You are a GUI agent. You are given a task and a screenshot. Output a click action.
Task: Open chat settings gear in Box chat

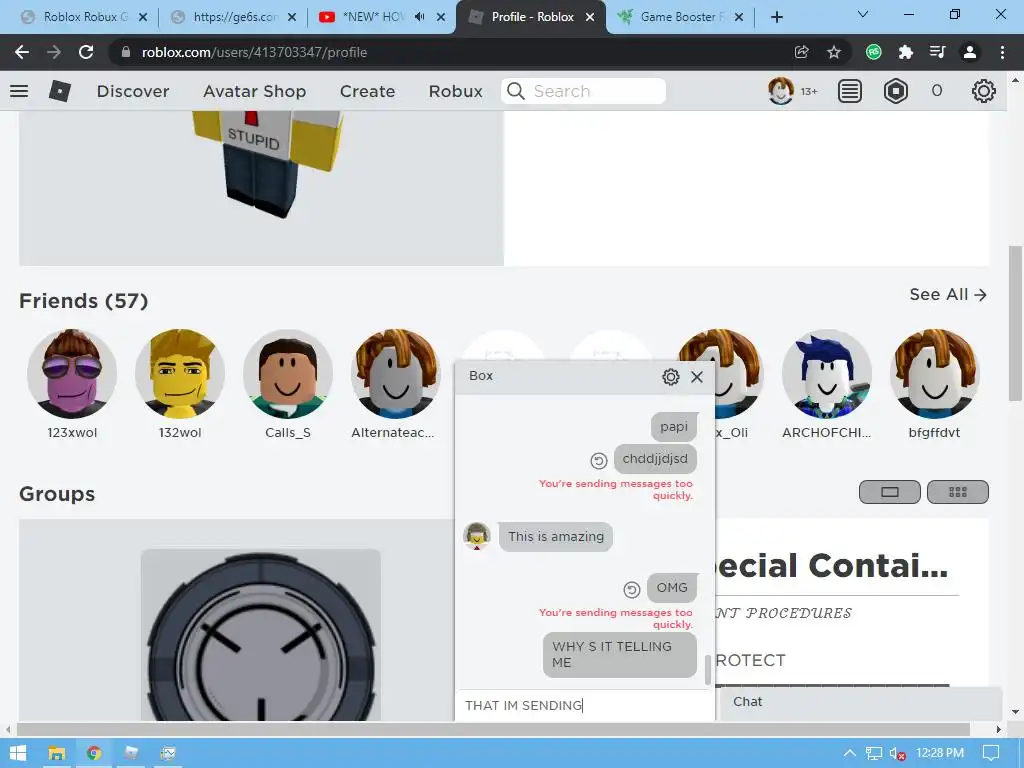(x=670, y=377)
